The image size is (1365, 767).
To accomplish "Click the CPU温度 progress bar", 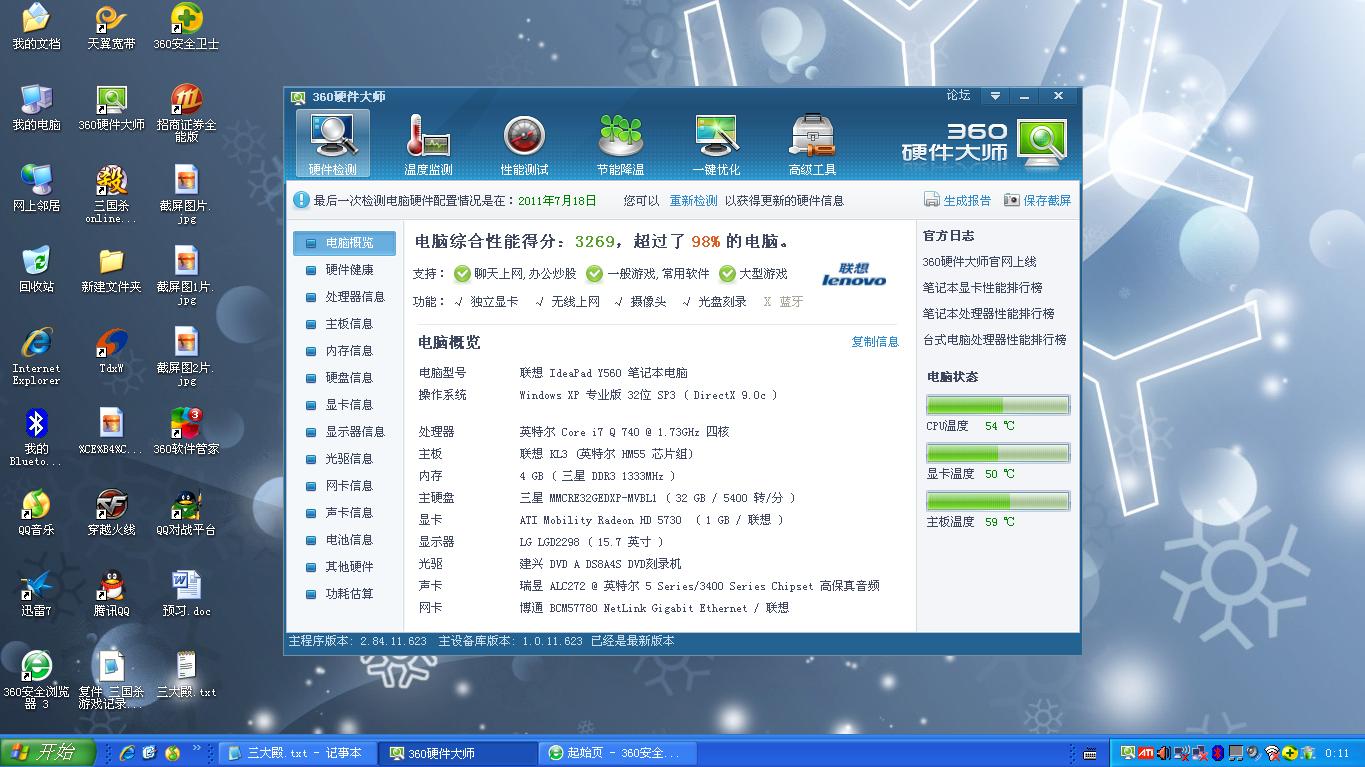I will coord(998,405).
